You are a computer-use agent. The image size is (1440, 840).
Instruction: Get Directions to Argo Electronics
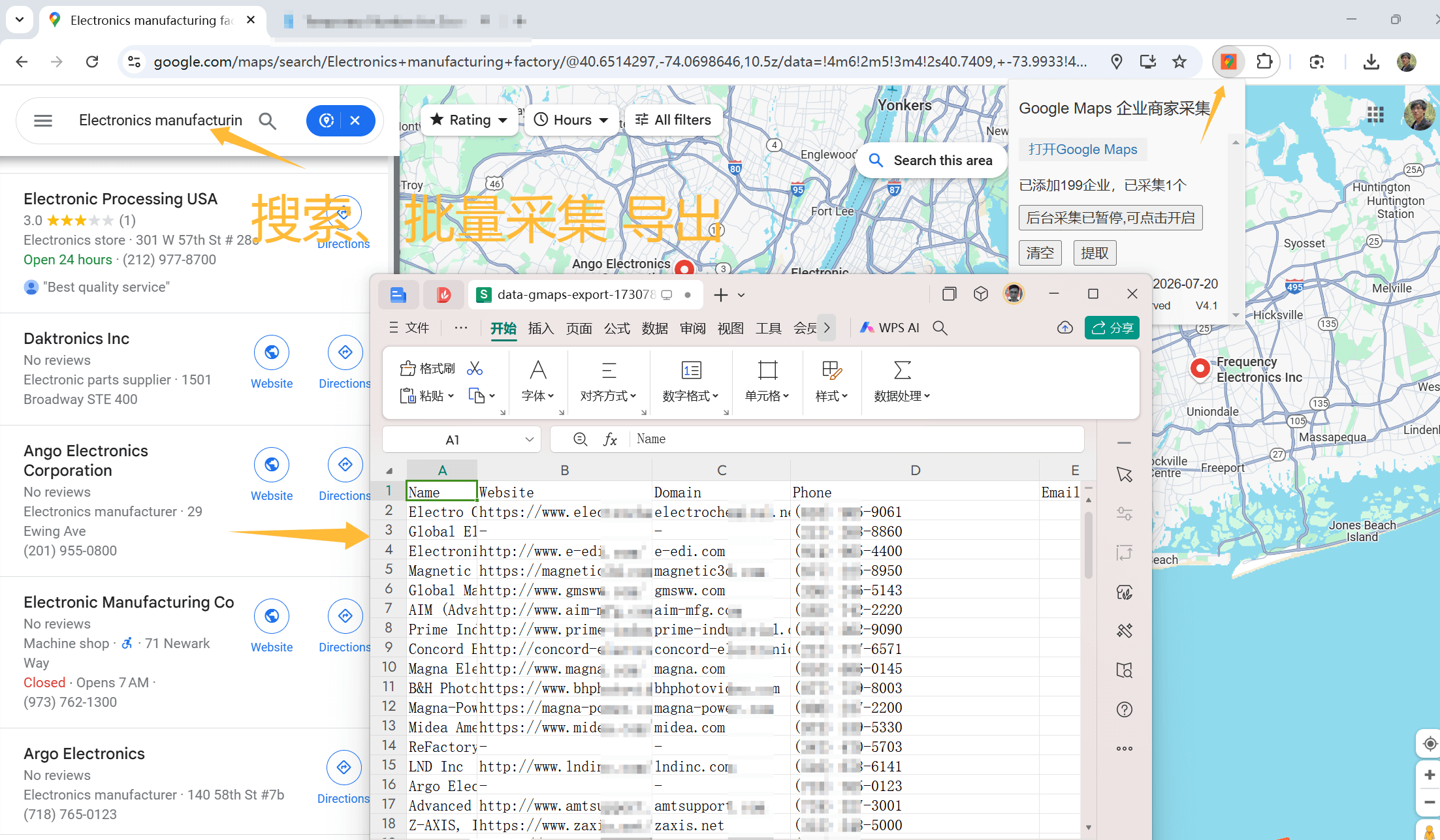[344, 768]
